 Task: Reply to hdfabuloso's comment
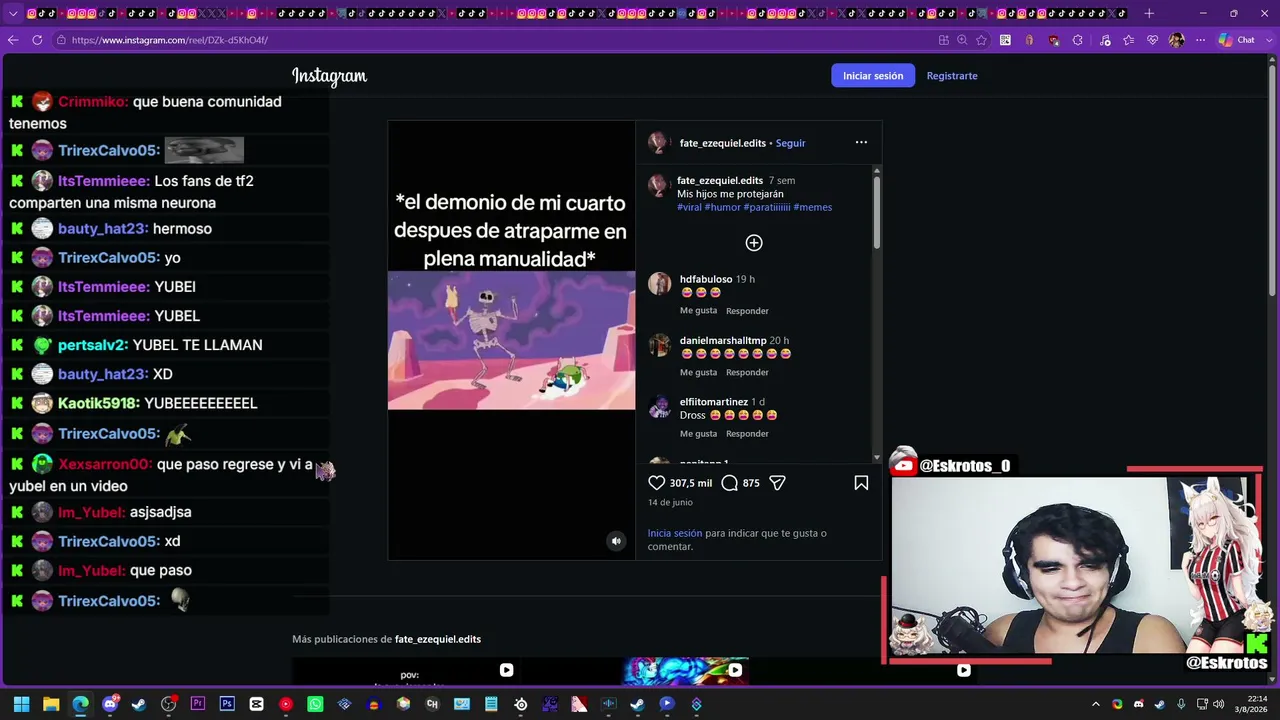pyautogui.click(x=747, y=311)
